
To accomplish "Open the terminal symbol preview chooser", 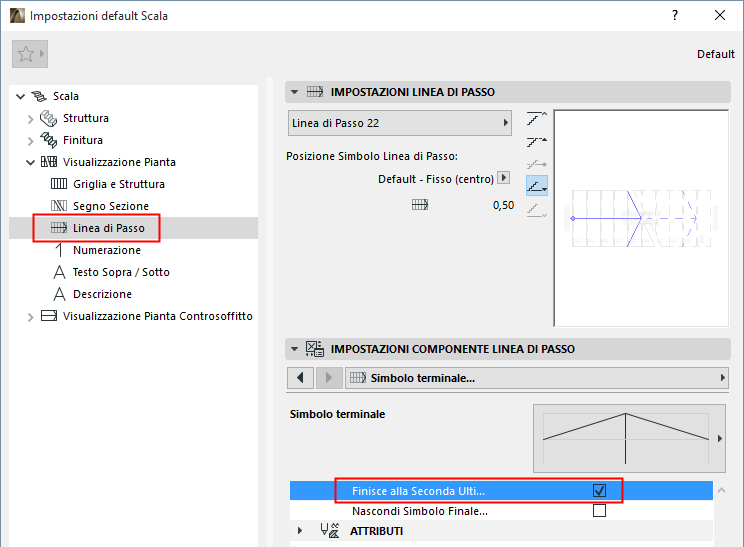I will [629, 438].
